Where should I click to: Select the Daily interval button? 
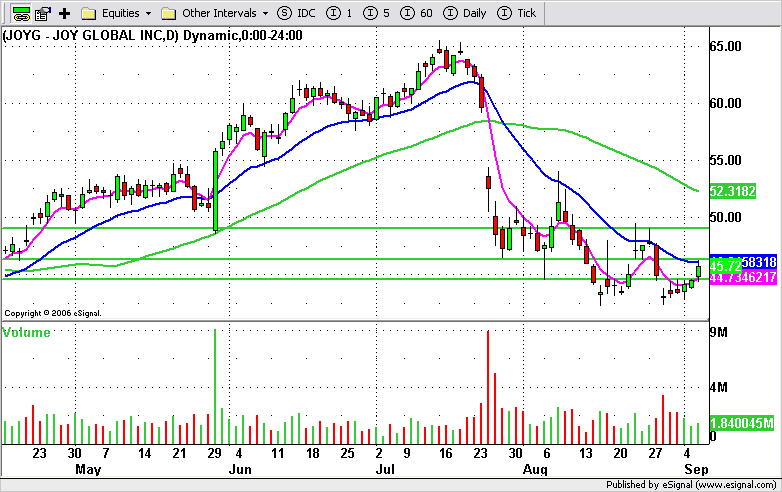[464, 13]
